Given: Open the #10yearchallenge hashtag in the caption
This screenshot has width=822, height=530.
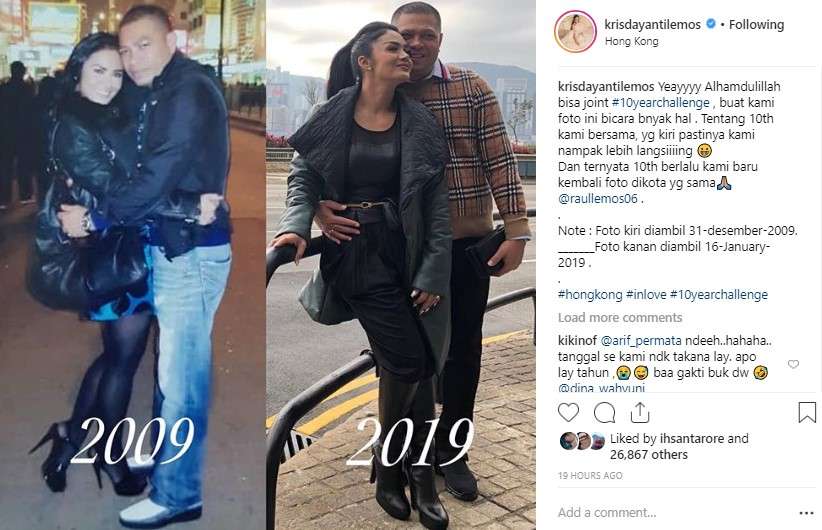Looking at the screenshot, I should pos(660,103).
